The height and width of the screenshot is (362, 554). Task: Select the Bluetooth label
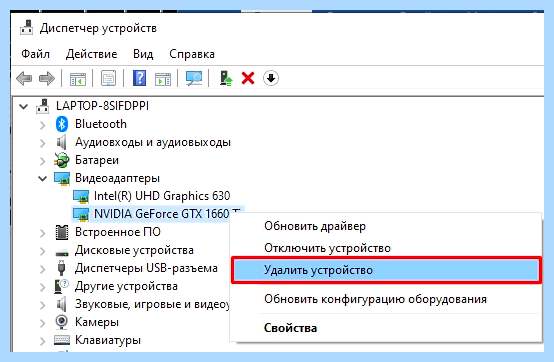click(x=101, y=124)
